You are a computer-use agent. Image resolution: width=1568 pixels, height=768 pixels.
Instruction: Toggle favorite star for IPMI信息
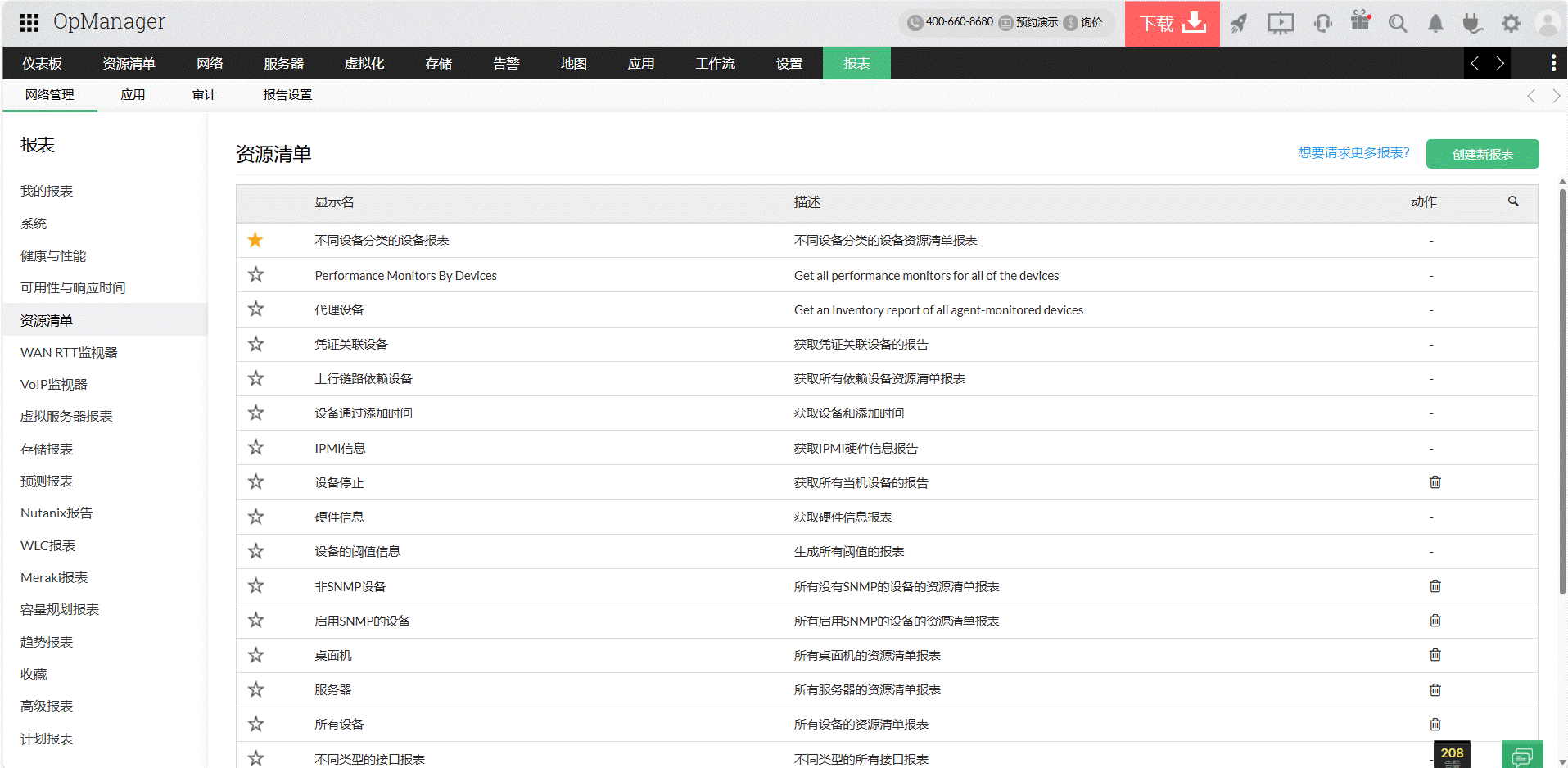pyautogui.click(x=255, y=448)
